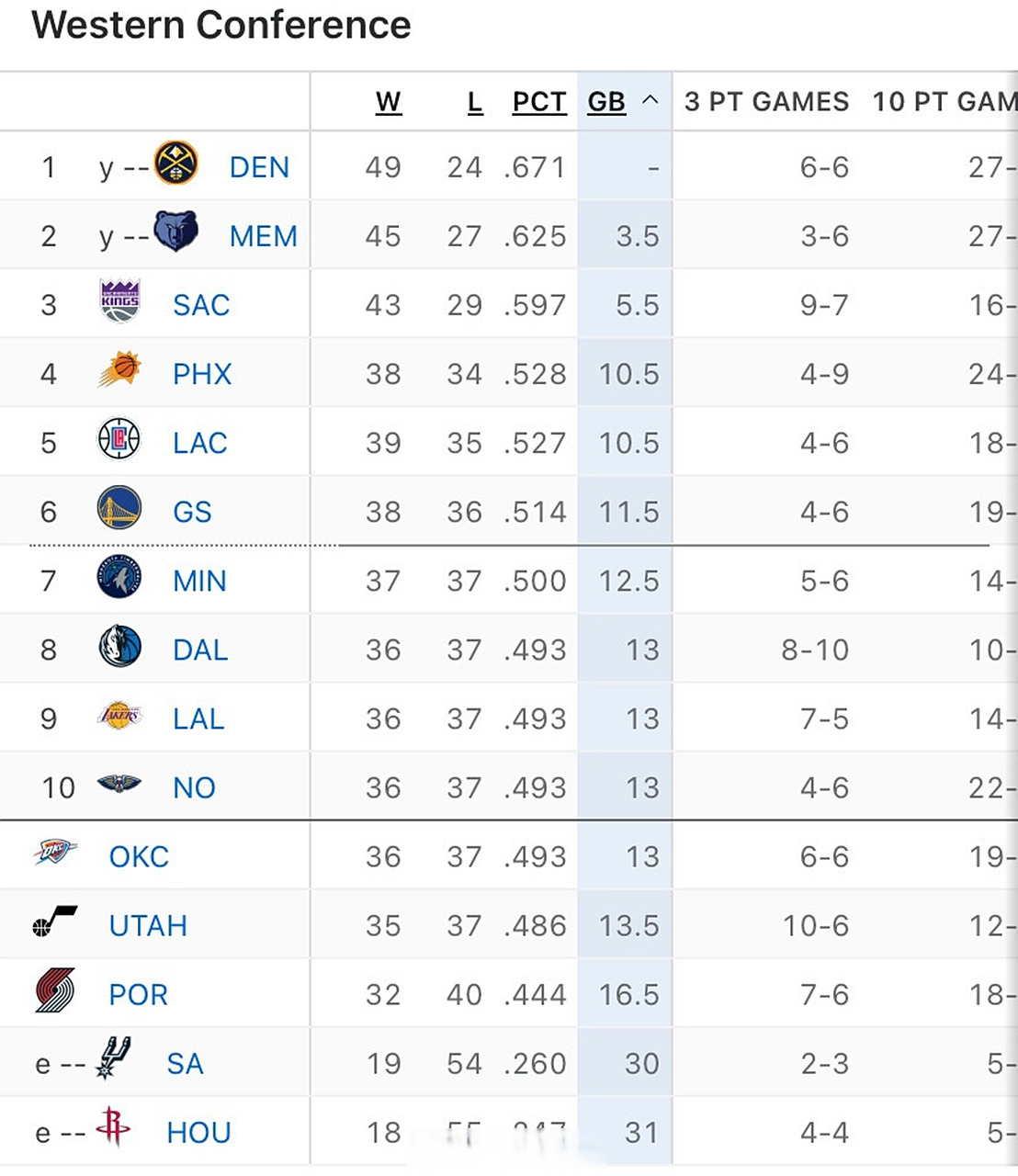Screen dimensions: 1018x1176
Task: Toggle sort arrow next to GB
Action: point(650,100)
